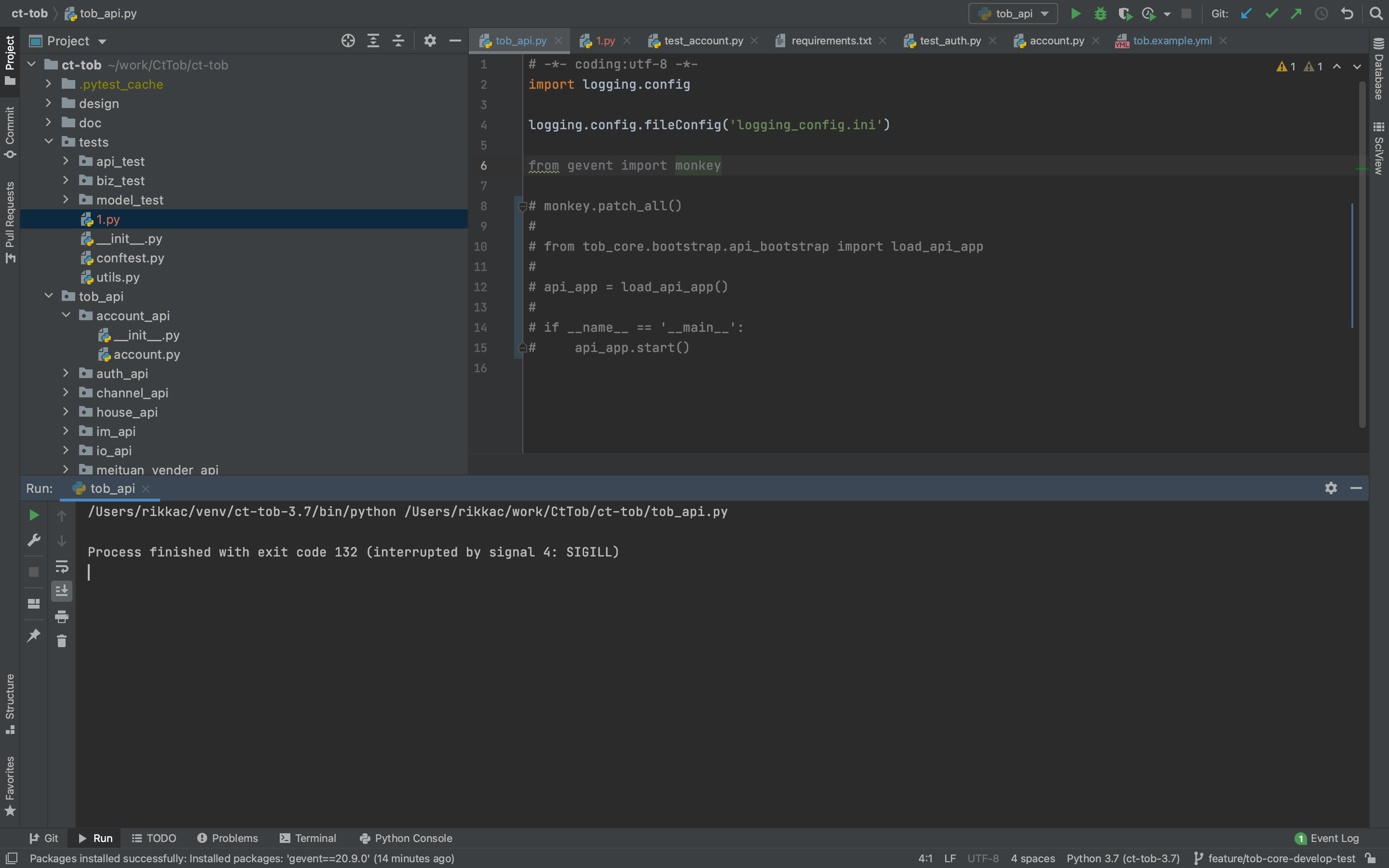
Task: Click the Git update project arrow
Action: coord(1246,14)
